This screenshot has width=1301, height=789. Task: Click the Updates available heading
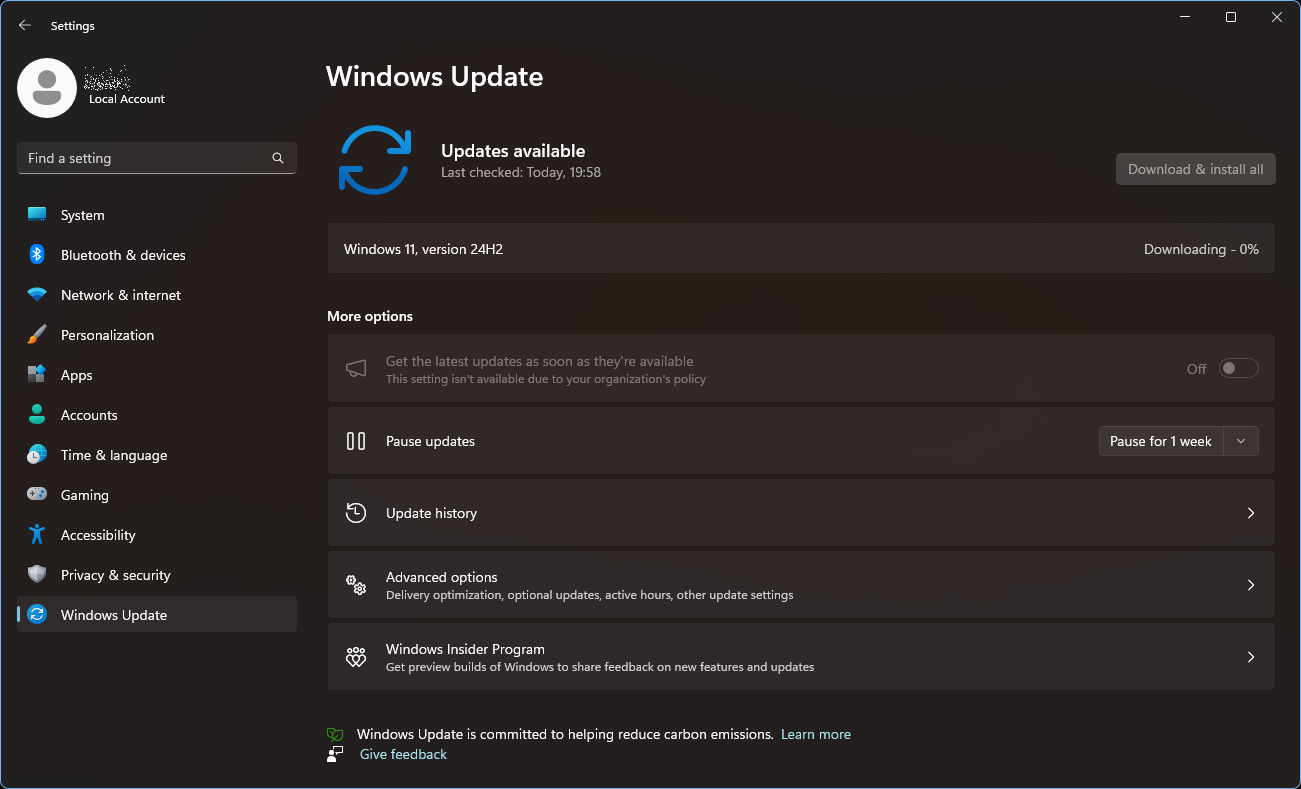point(513,151)
